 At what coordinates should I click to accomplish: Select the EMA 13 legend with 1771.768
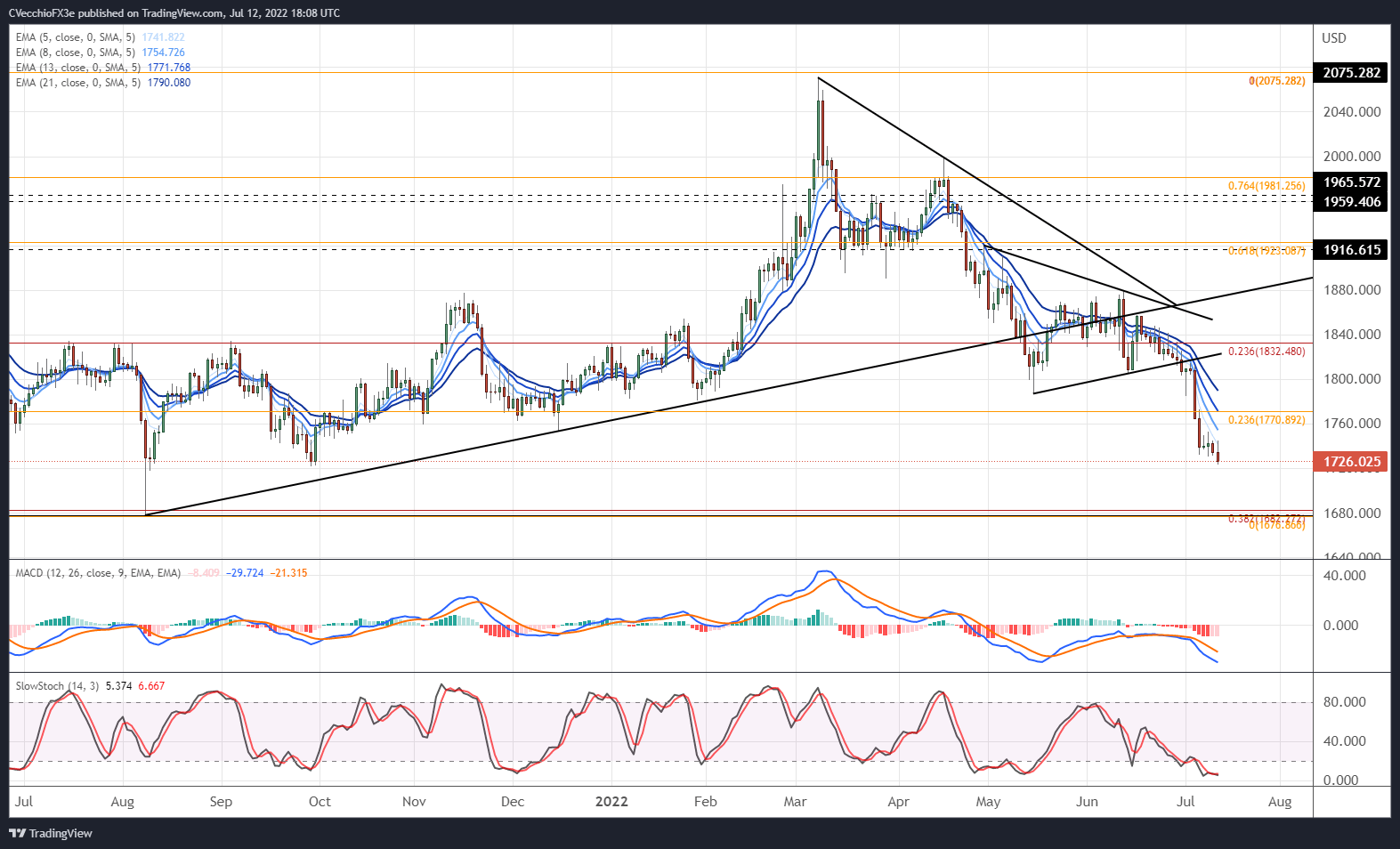coord(102,68)
